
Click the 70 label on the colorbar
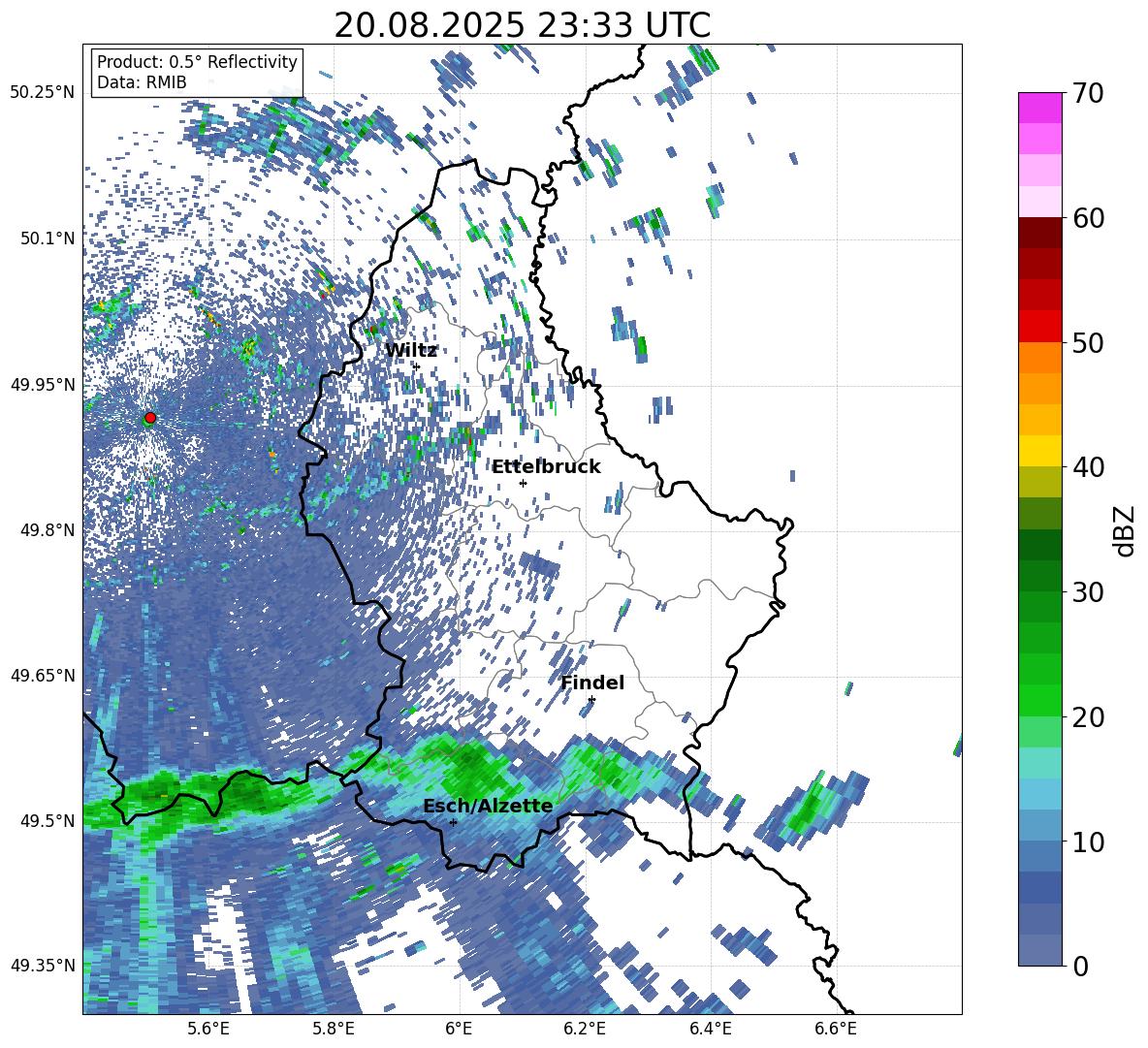coord(1088,93)
